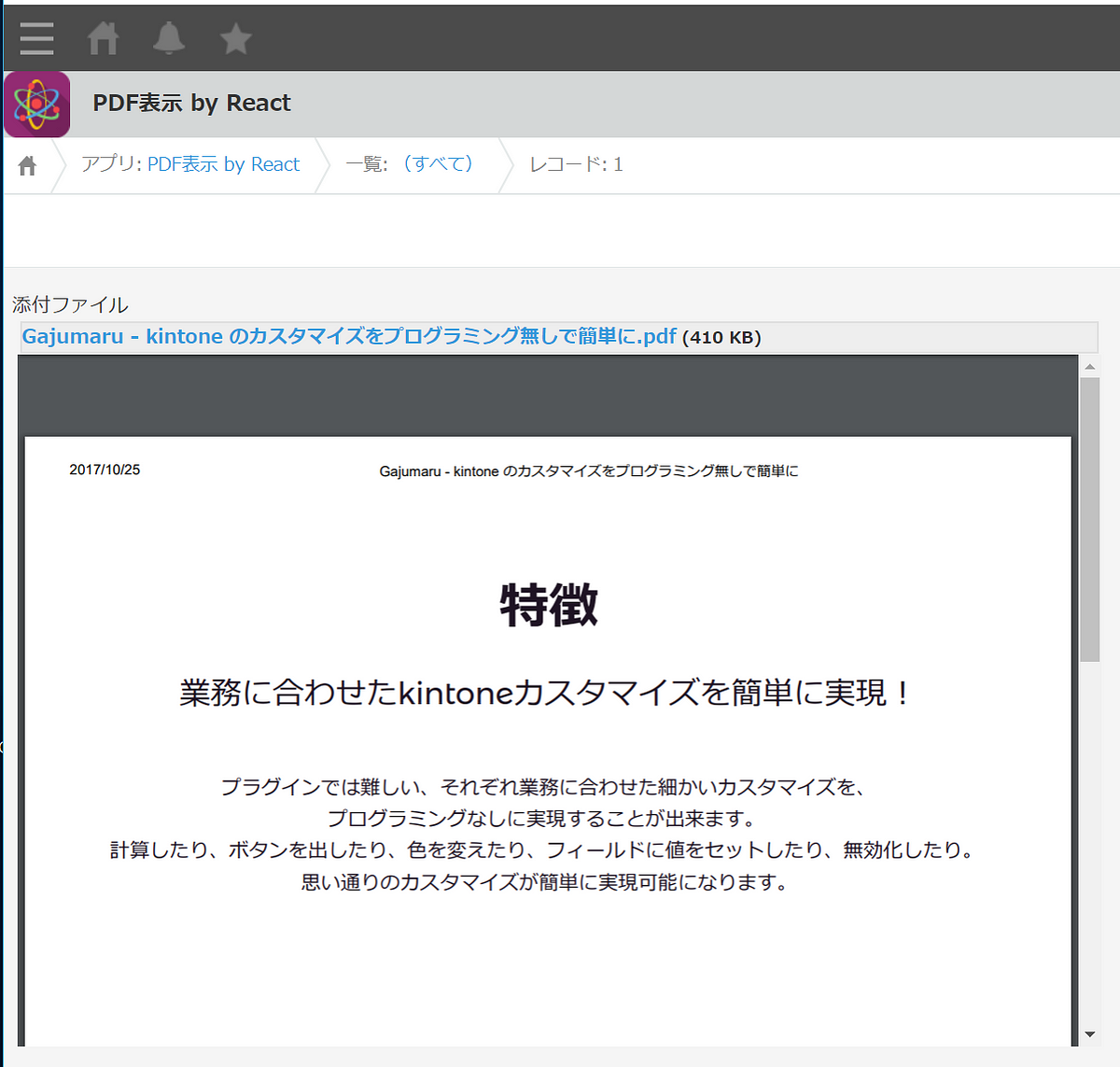Viewport: 1120px width, 1067px height.
Task: Open notifications bell icon
Action: (x=169, y=38)
